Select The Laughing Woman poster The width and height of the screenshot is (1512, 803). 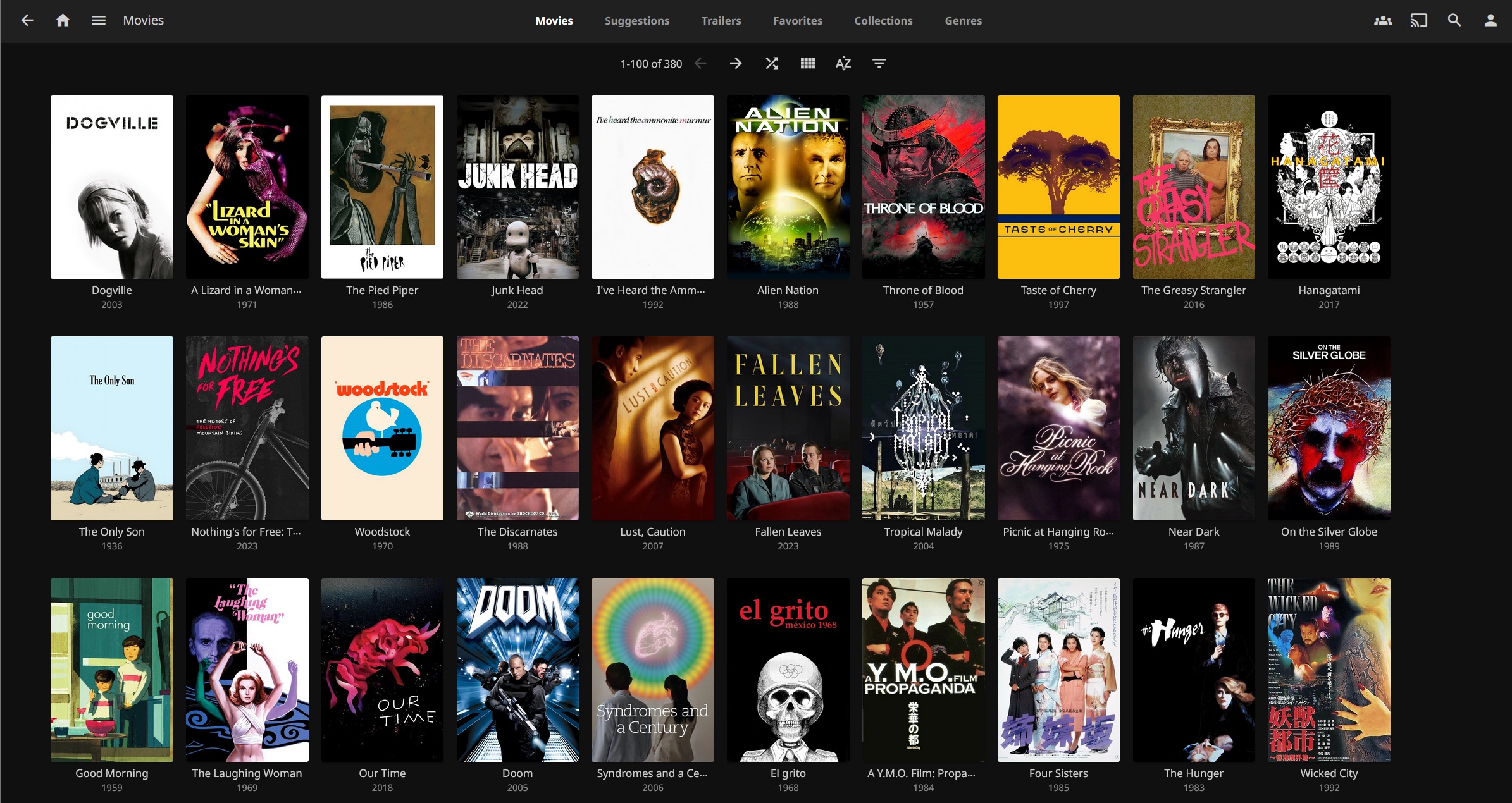tap(247, 670)
